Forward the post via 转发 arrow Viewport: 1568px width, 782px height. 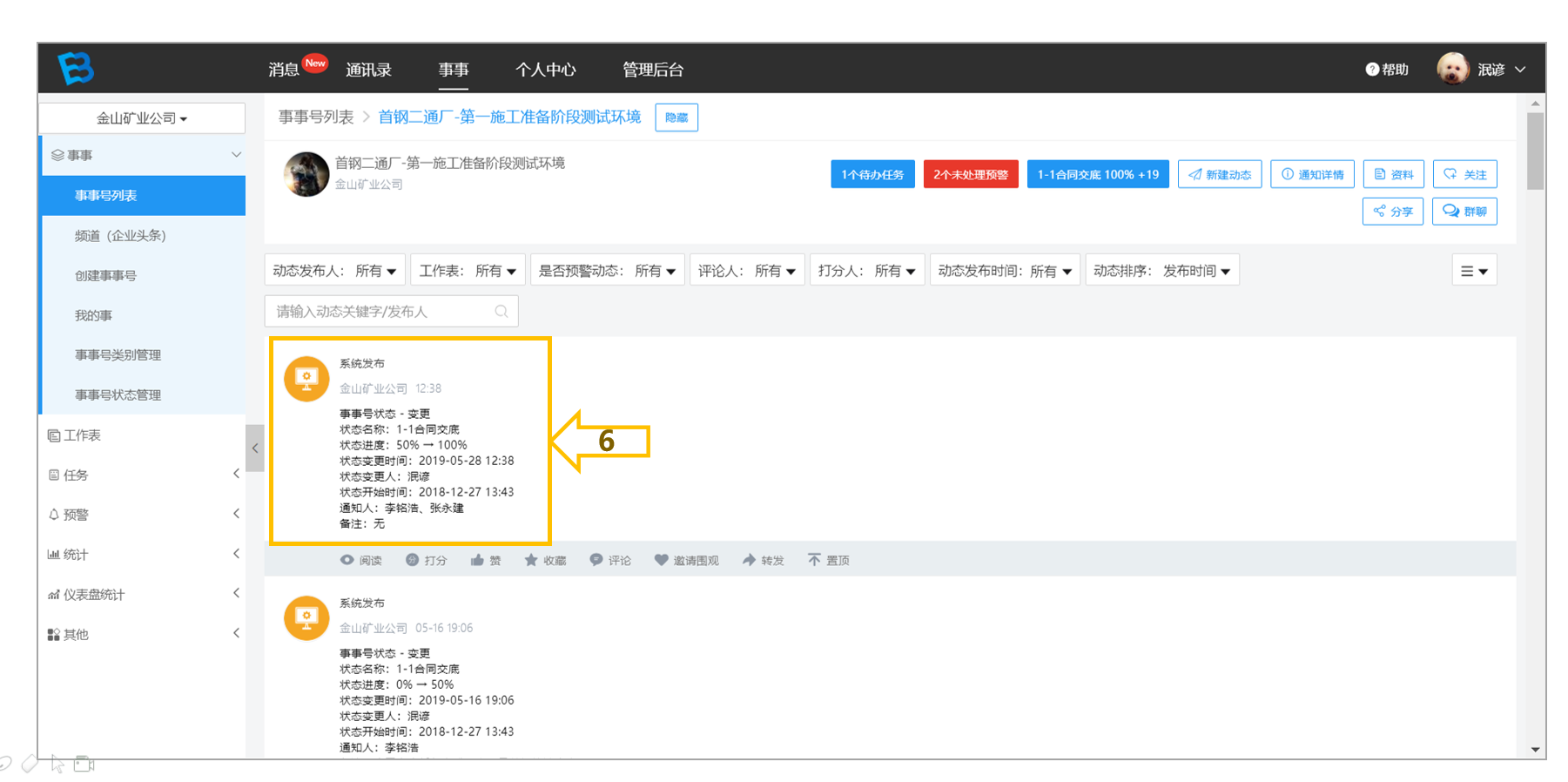[749, 560]
